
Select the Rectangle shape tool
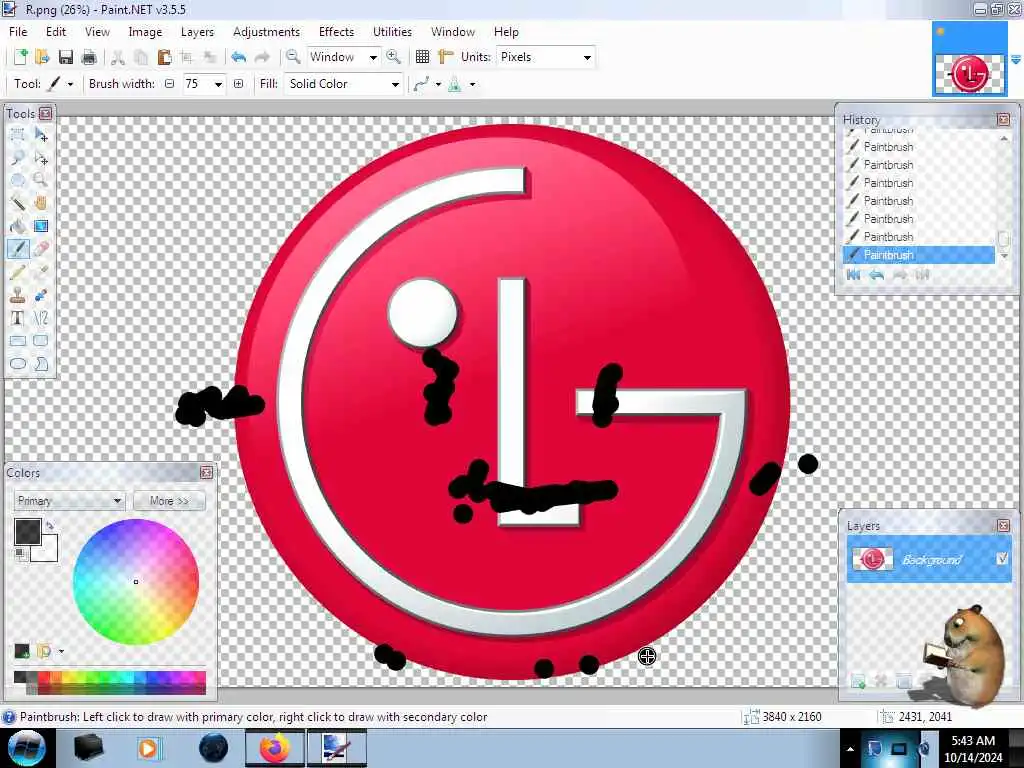click(18, 341)
